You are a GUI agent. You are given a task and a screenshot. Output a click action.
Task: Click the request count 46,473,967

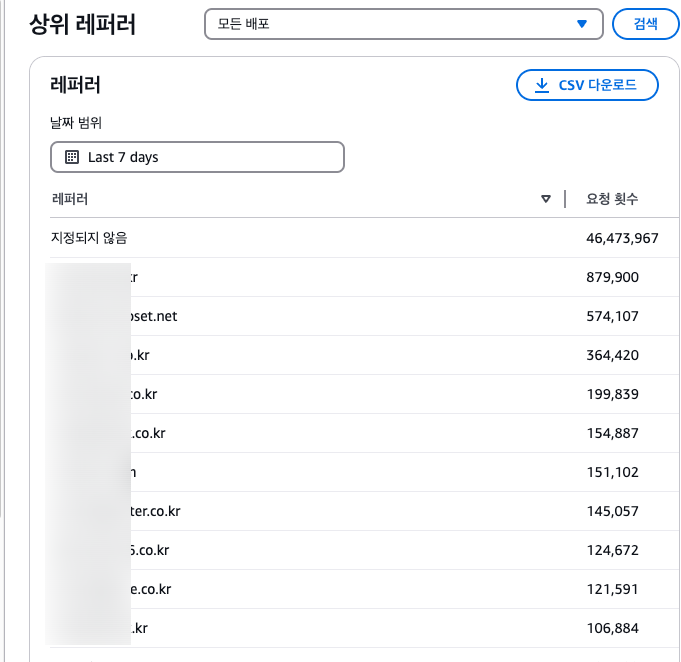pos(622,238)
